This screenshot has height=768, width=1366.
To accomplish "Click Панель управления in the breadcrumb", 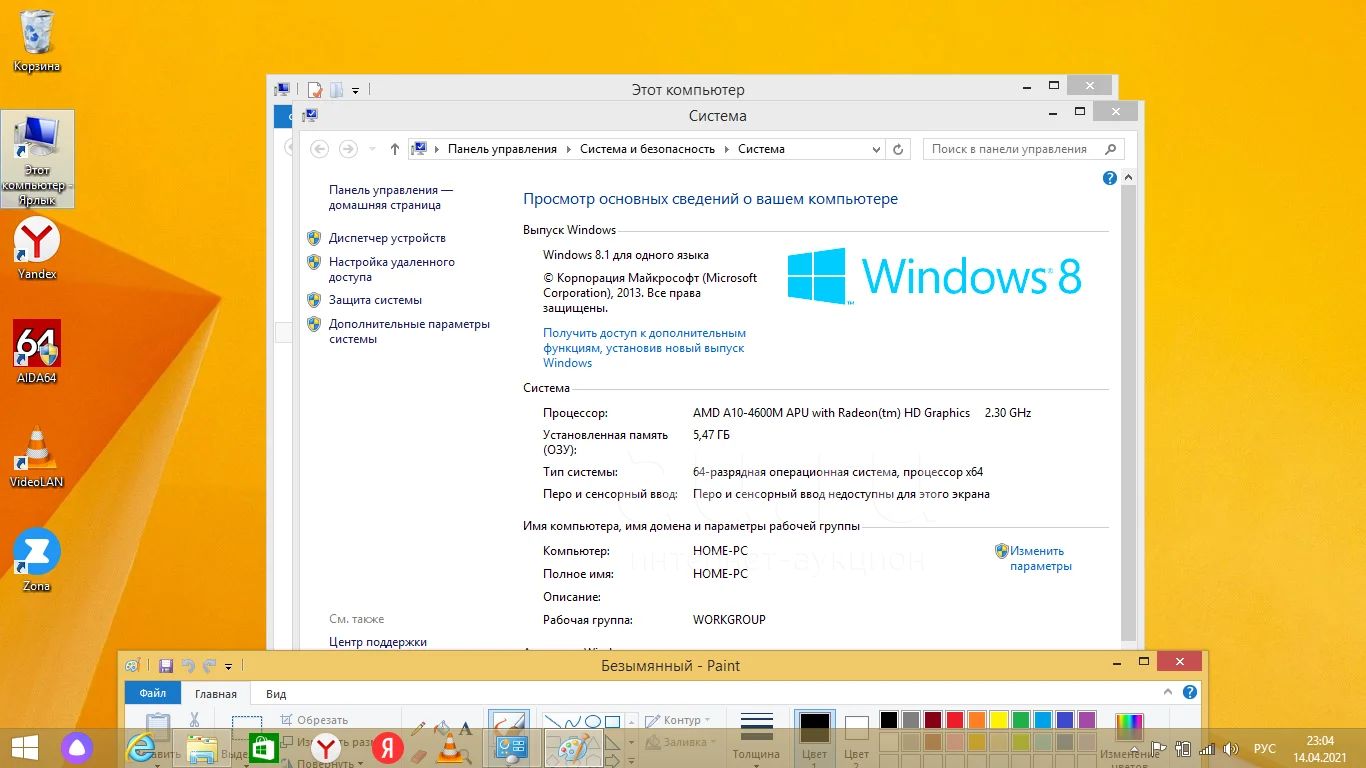I will pyautogui.click(x=502, y=149).
